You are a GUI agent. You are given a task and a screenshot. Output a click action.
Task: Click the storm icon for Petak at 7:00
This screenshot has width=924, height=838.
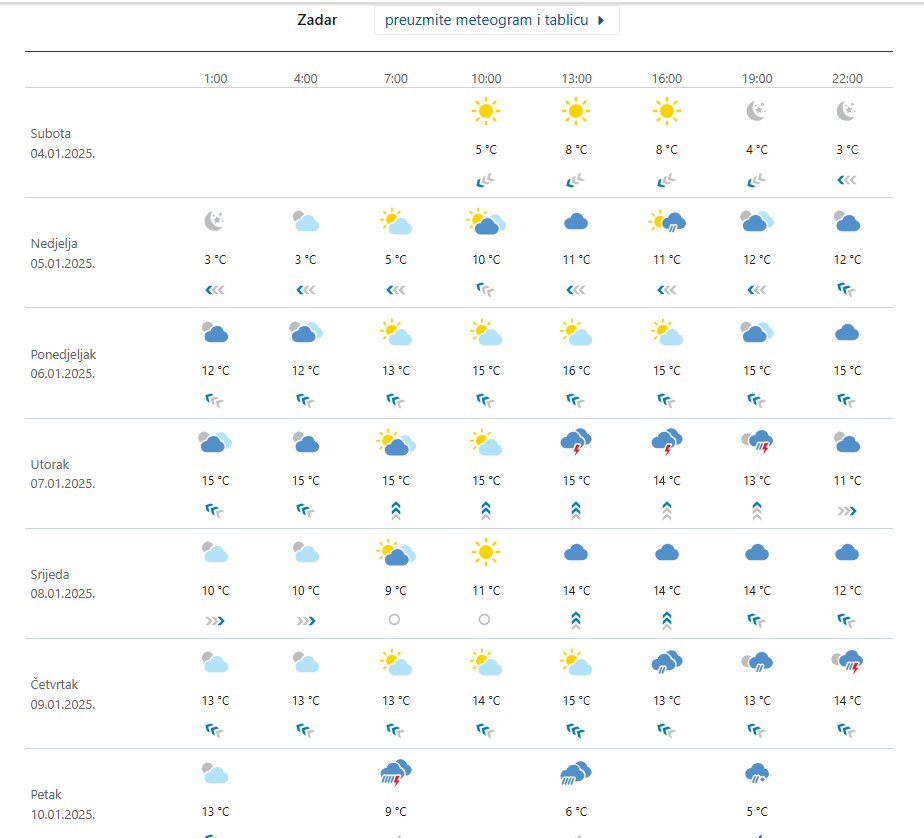click(396, 771)
